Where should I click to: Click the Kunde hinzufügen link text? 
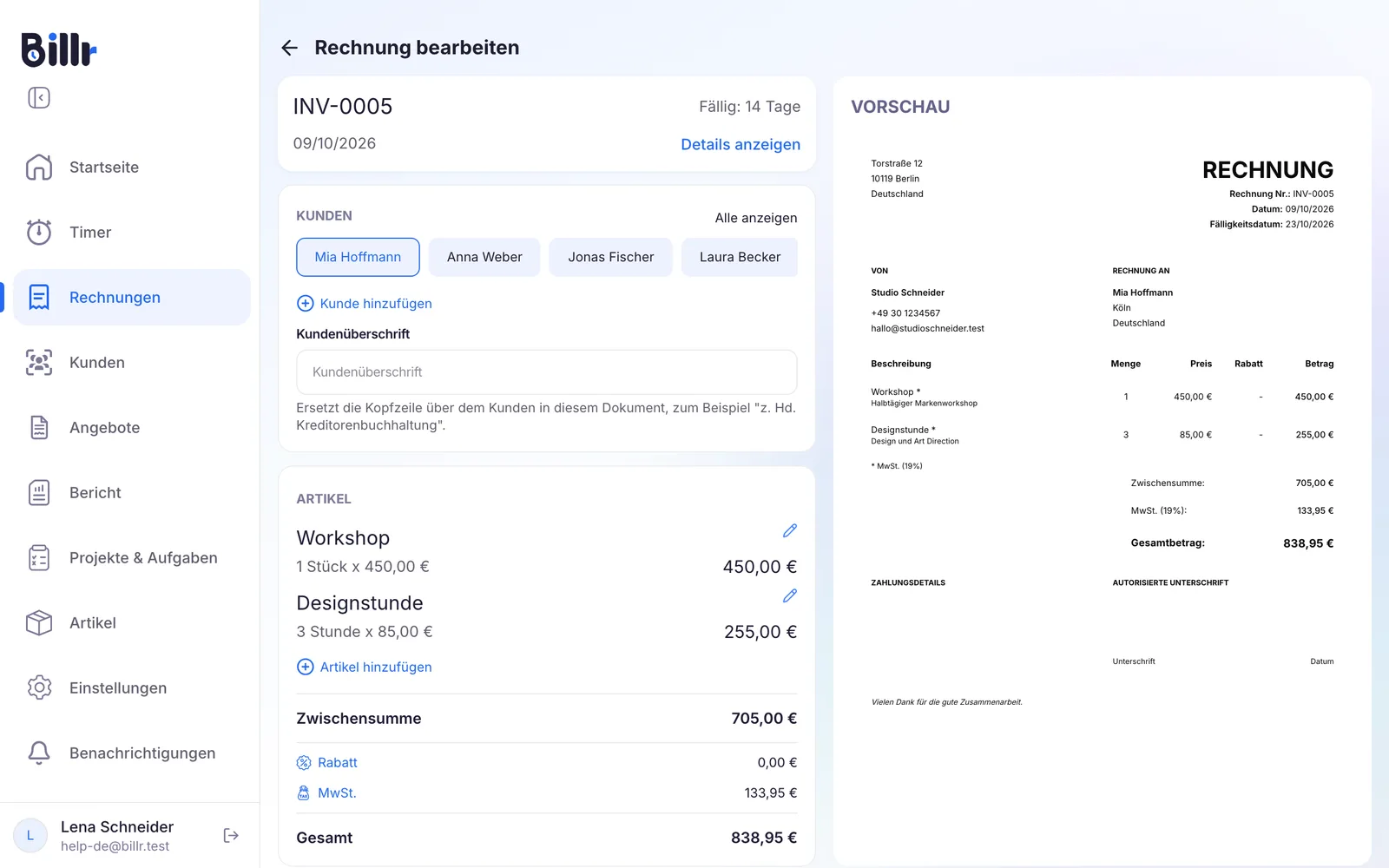(376, 304)
